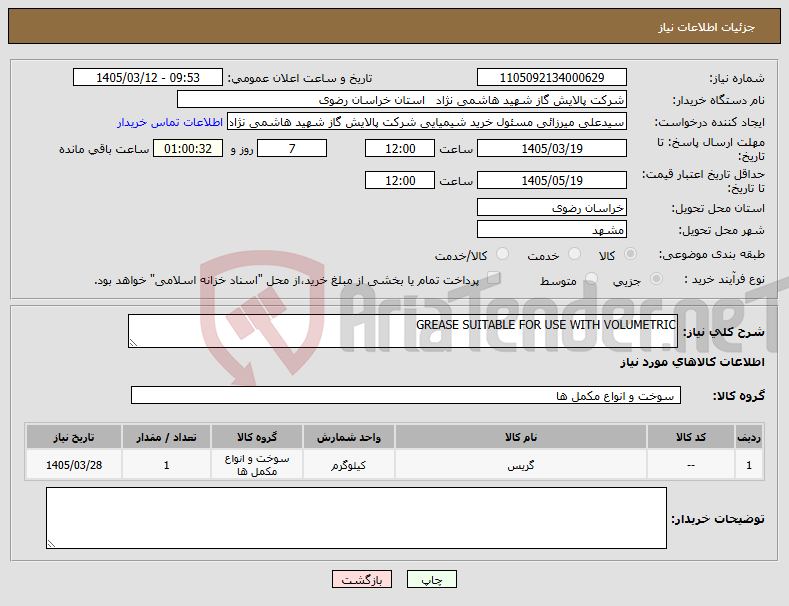Click the goods group field سوخت و انواع مکمل ها
789x606 pixels.
(x=406, y=396)
